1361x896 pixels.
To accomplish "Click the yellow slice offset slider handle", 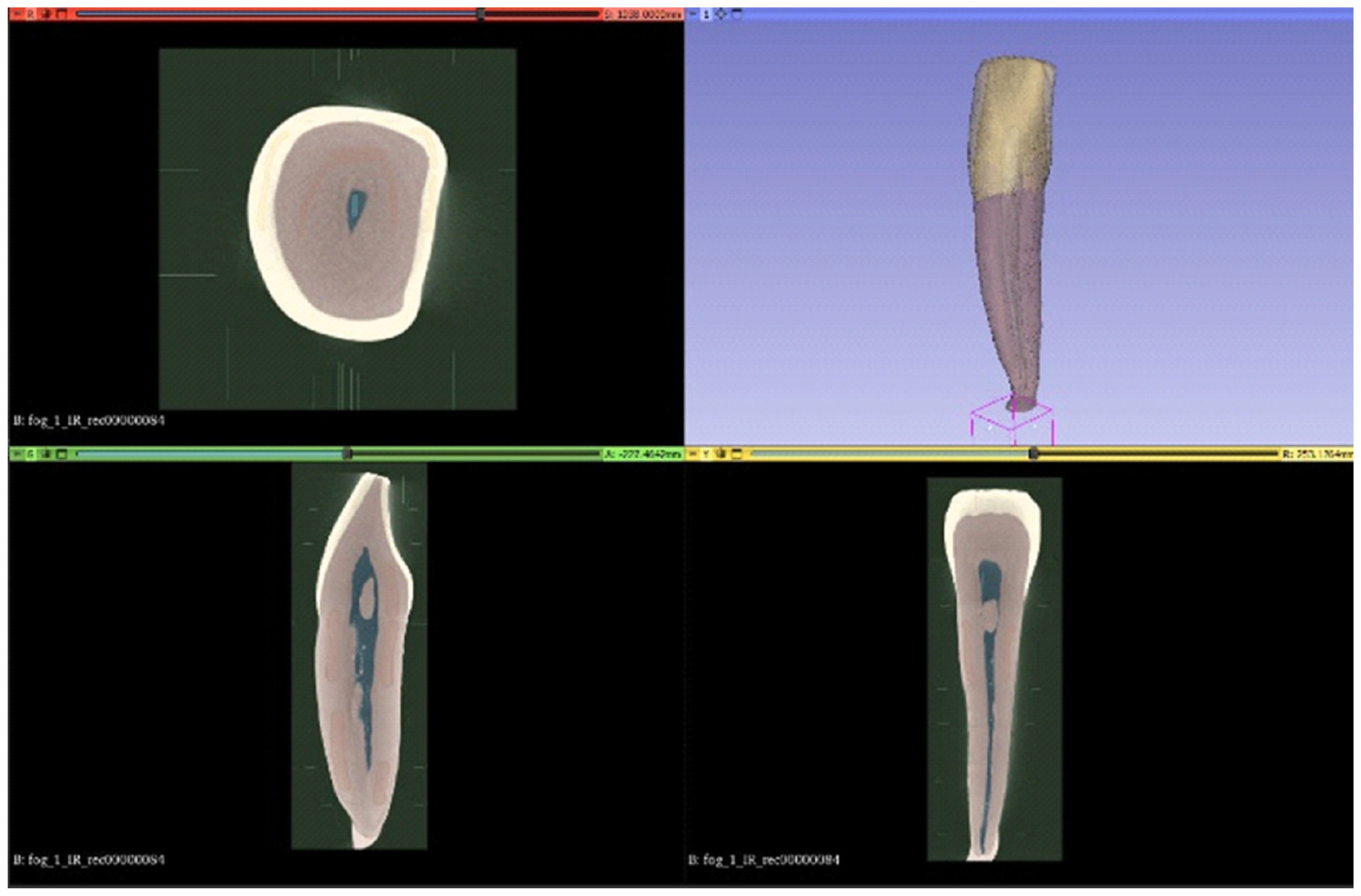I will (x=1033, y=454).
